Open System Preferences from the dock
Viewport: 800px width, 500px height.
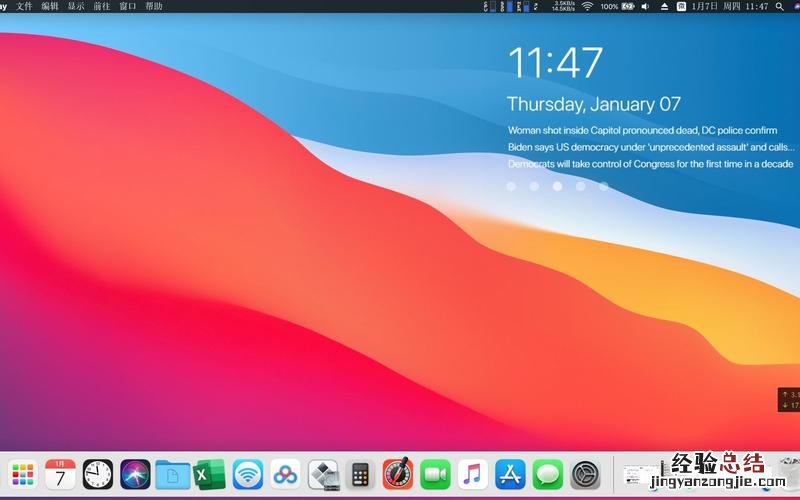(x=585, y=474)
